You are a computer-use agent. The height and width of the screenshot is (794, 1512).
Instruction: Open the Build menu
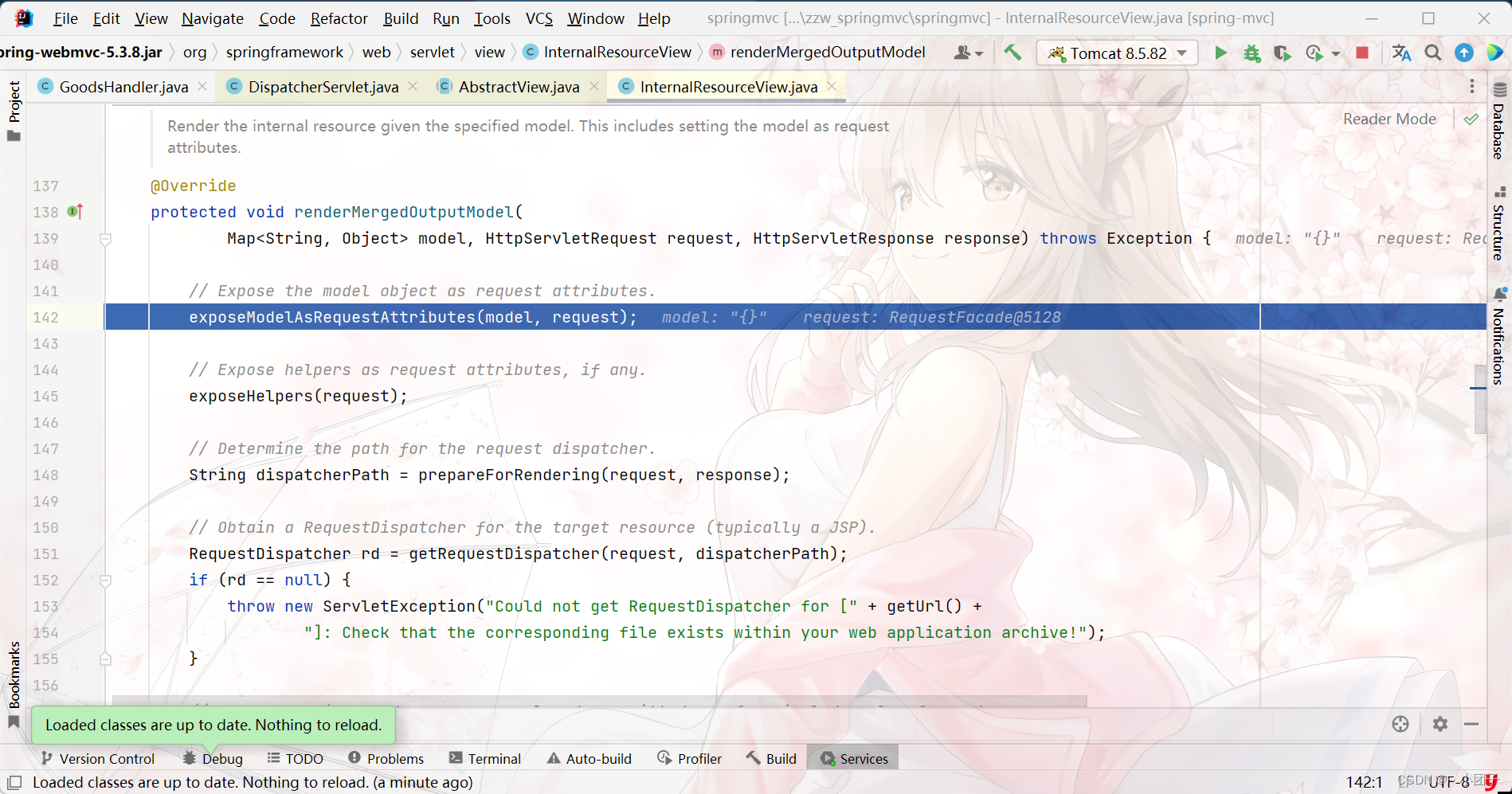click(x=401, y=18)
